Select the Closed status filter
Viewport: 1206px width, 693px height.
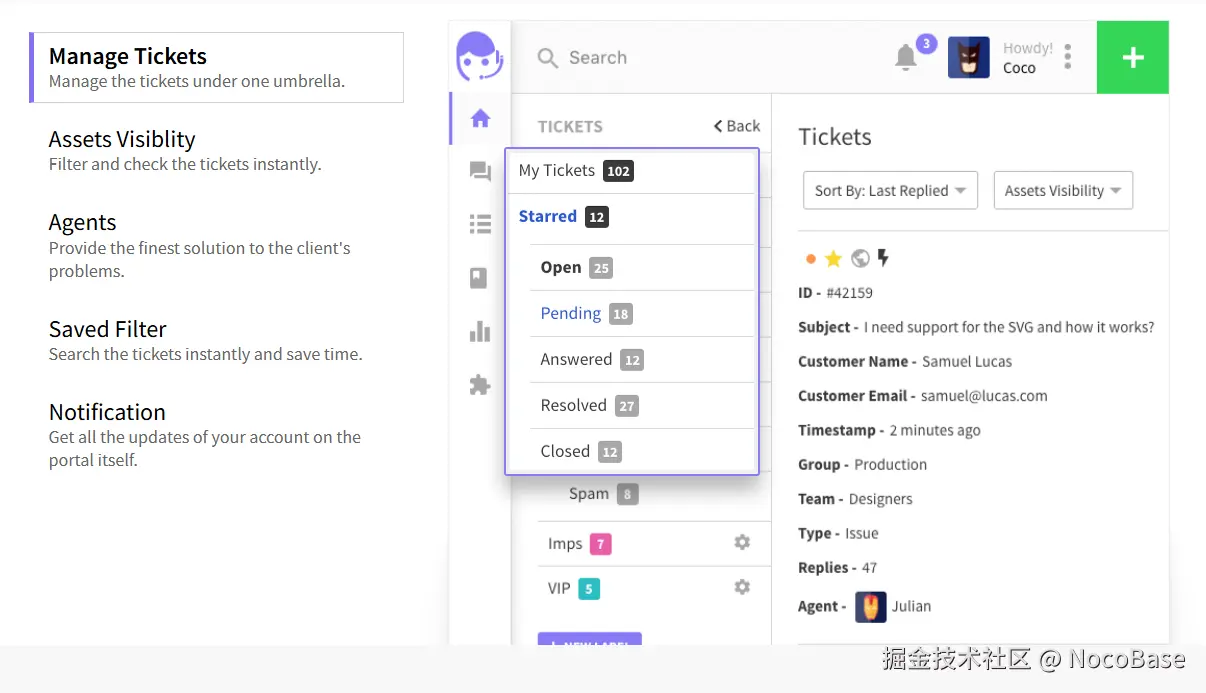(x=641, y=451)
